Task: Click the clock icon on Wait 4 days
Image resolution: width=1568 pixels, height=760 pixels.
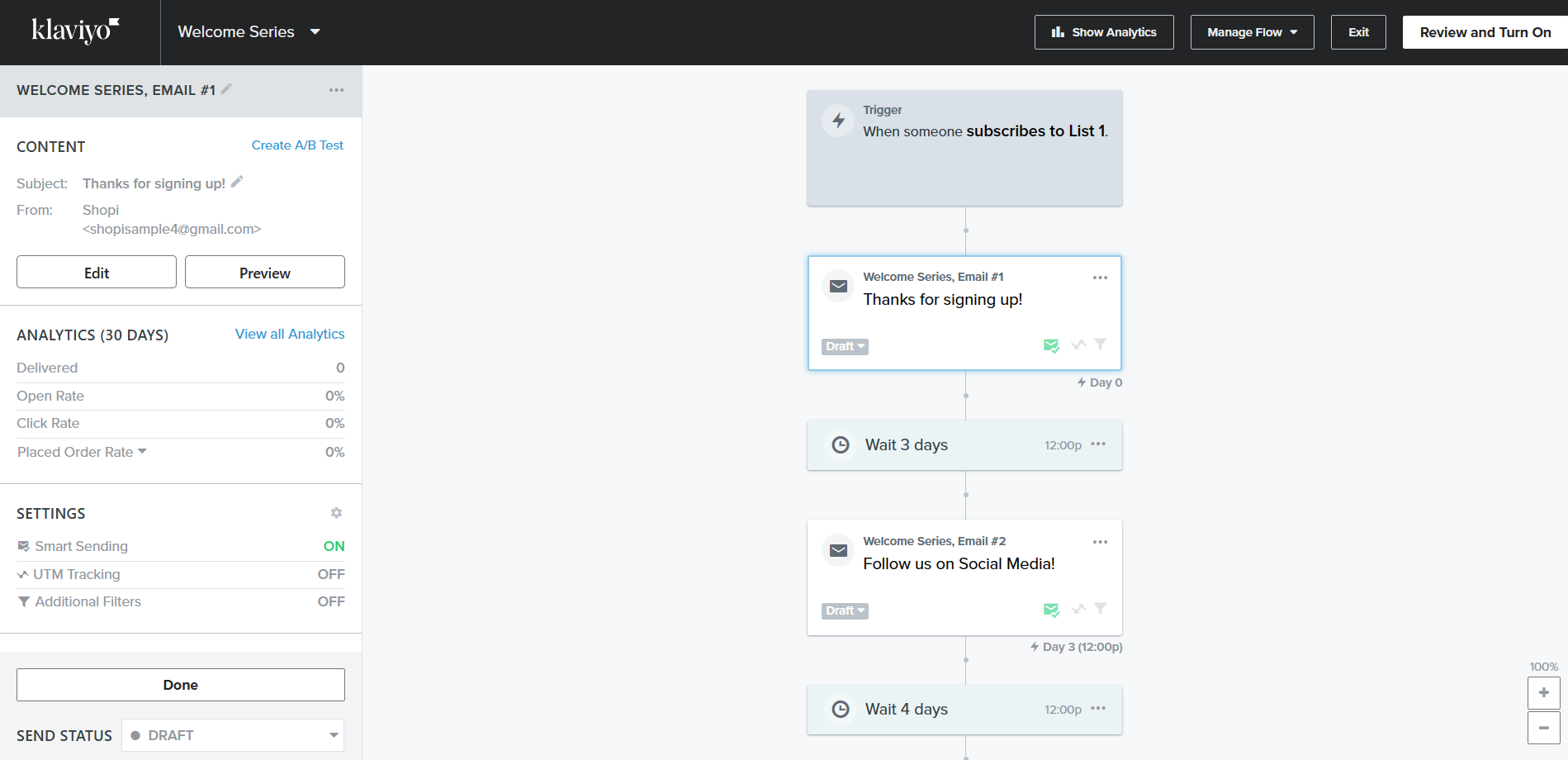Action: coord(841,709)
